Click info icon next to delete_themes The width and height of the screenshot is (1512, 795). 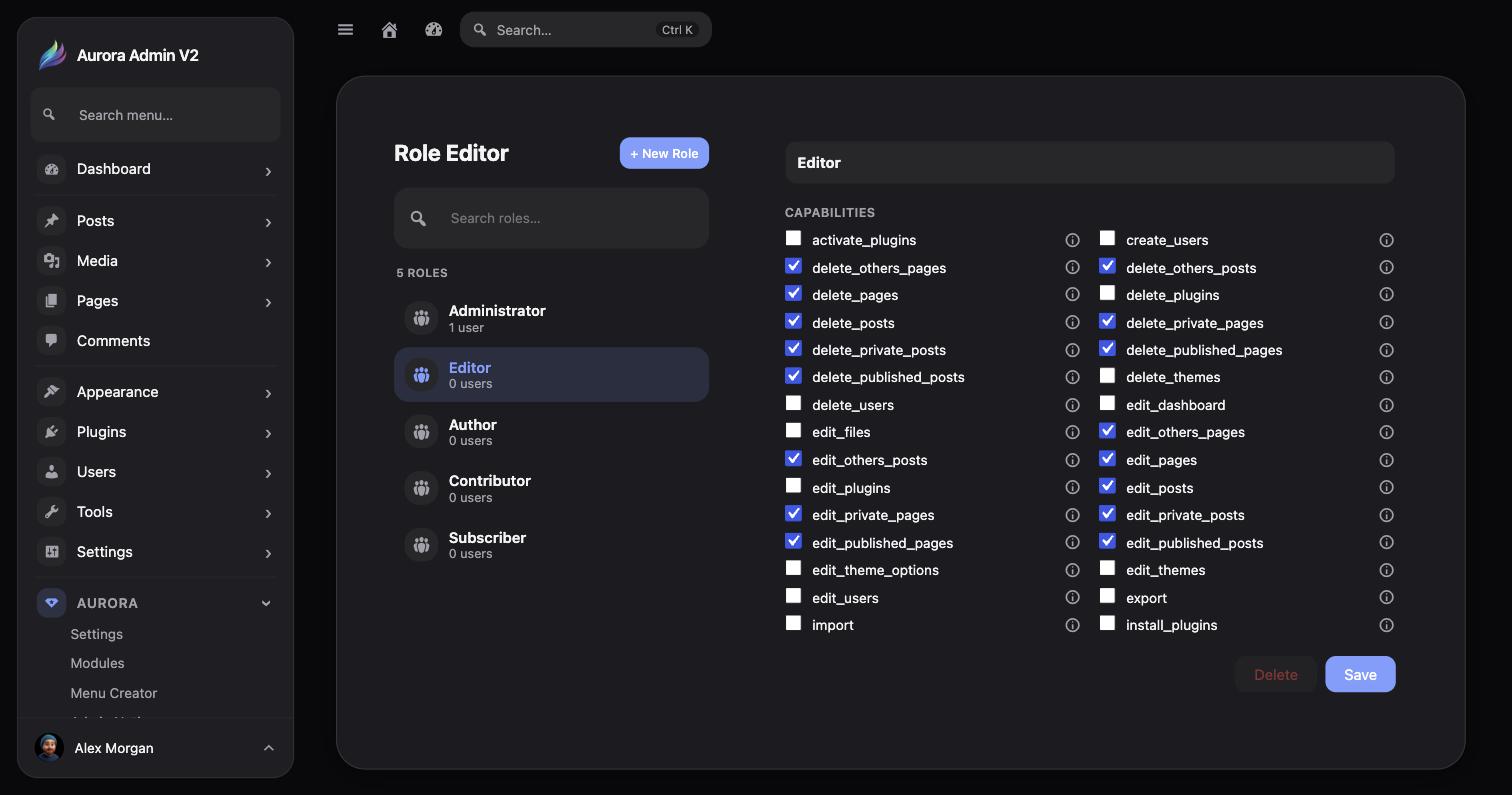pyautogui.click(x=1386, y=377)
